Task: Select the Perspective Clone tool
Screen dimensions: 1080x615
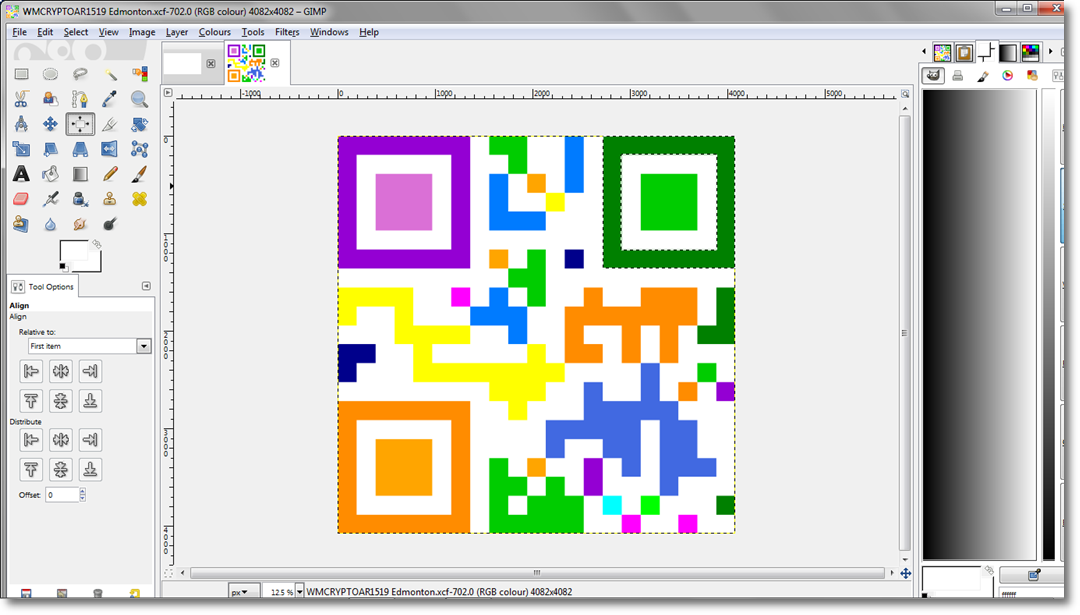Action: point(21,225)
